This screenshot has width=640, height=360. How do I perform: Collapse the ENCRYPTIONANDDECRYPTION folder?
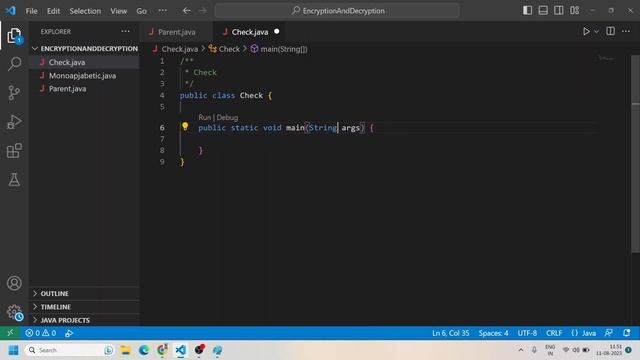pos(84,49)
